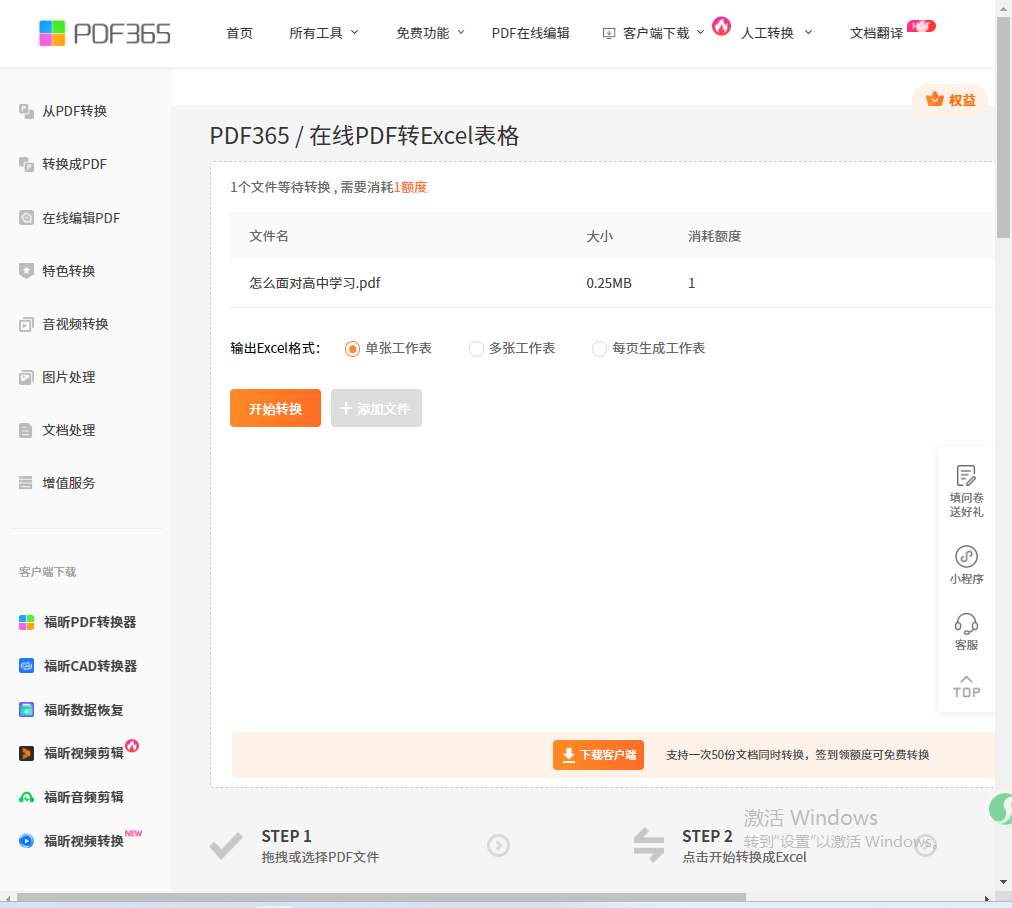The image size is (1012, 908).
Task: Click the orange 1额度 quota text
Action: pos(410,187)
